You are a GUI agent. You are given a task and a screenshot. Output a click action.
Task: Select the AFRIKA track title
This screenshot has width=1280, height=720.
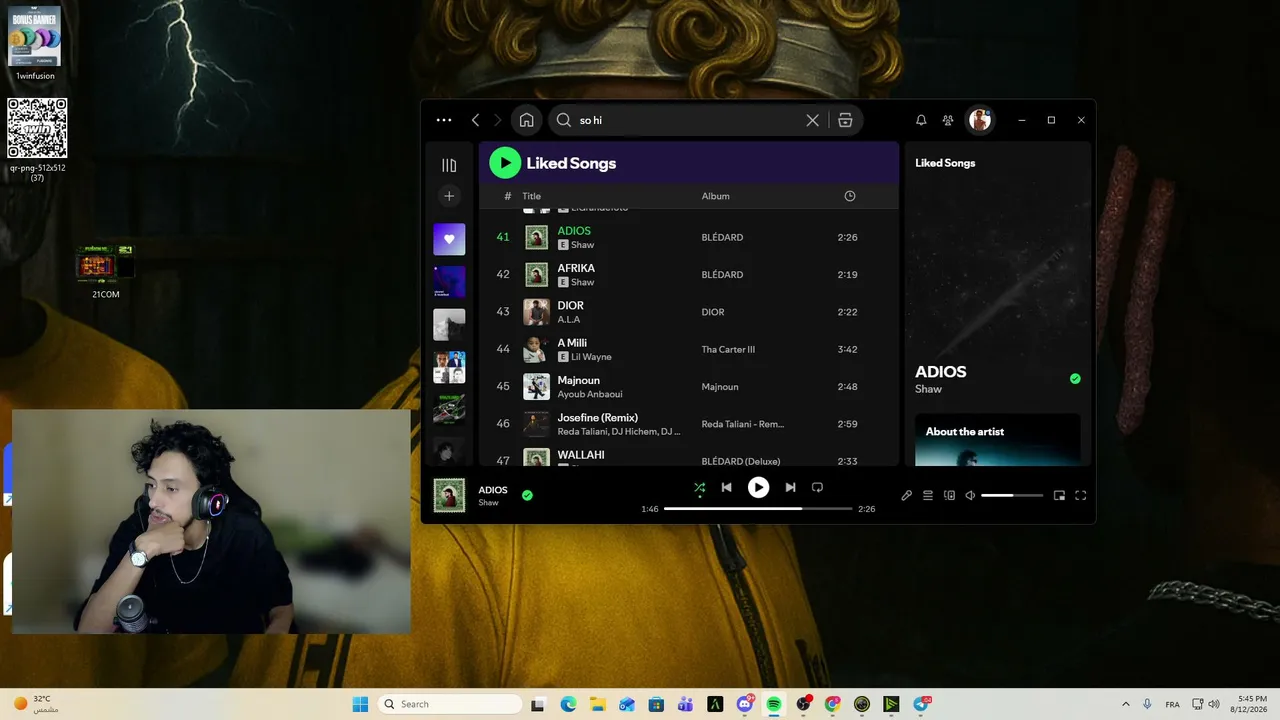(576, 268)
